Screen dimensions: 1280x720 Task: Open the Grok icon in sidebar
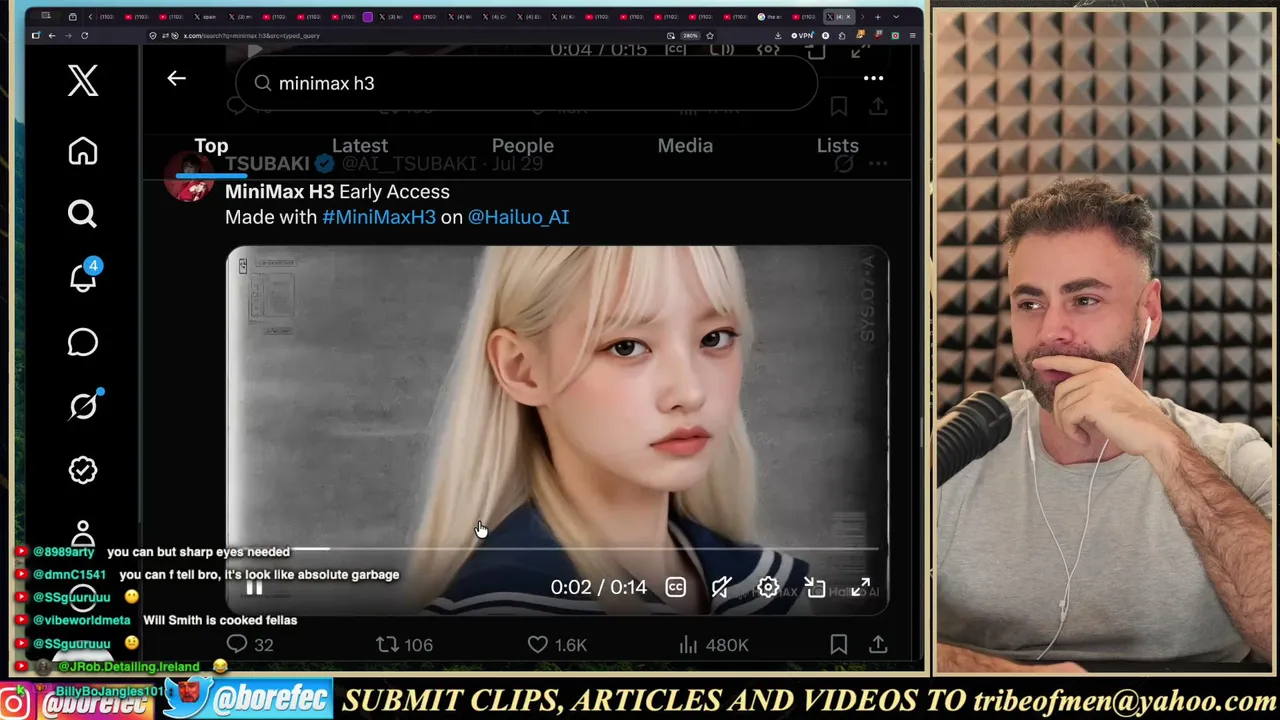84,405
